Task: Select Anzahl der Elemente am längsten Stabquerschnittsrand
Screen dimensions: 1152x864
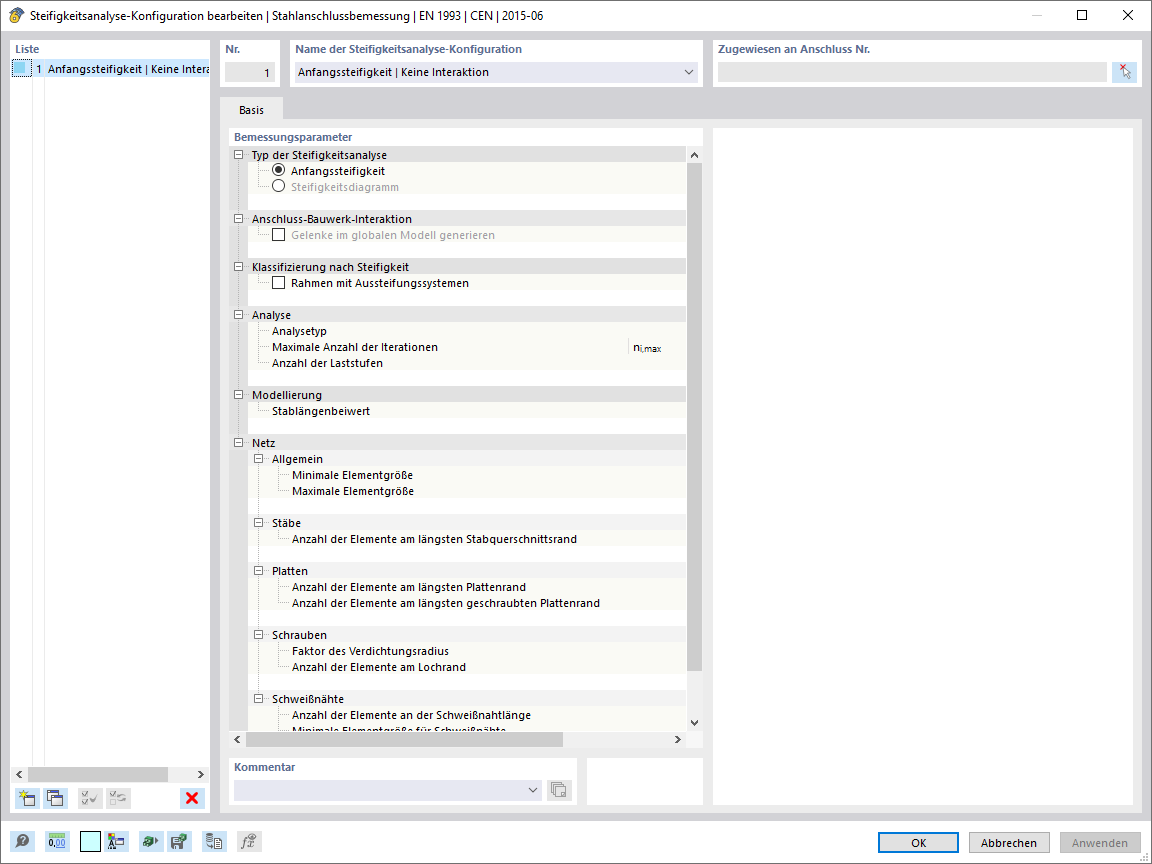Action: (x=467, y=539)
